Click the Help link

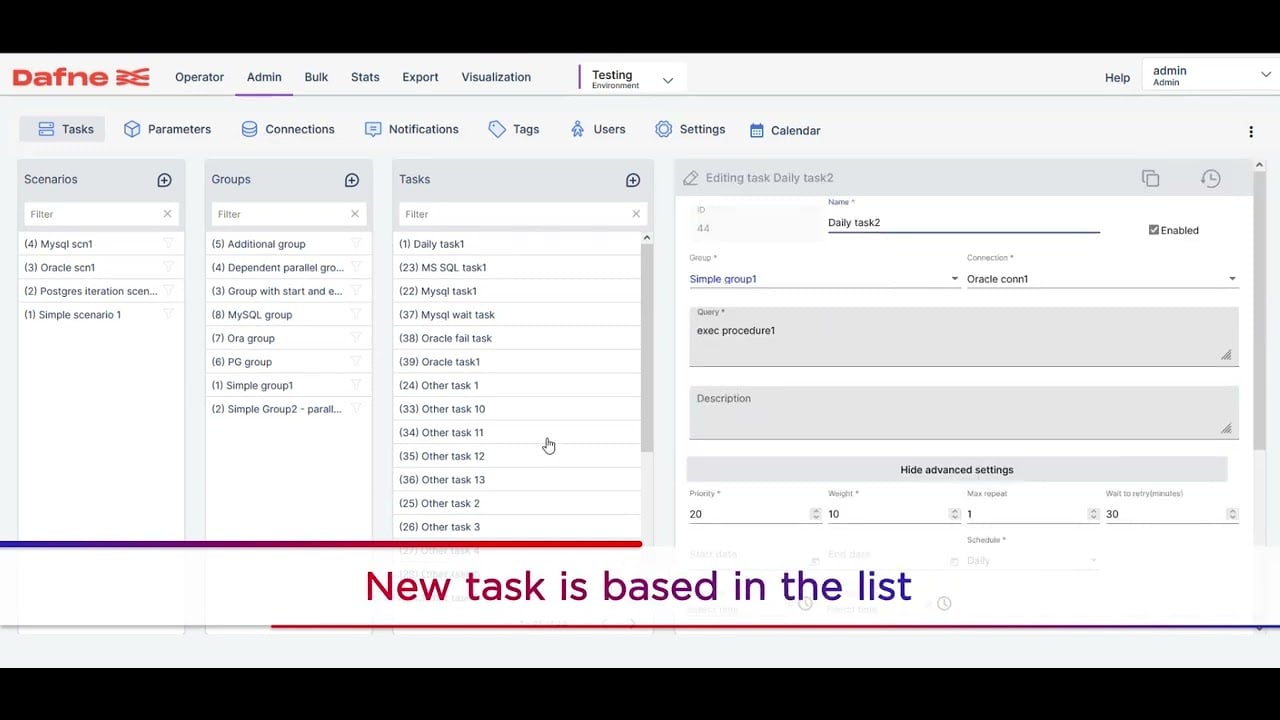[1117, 78]
